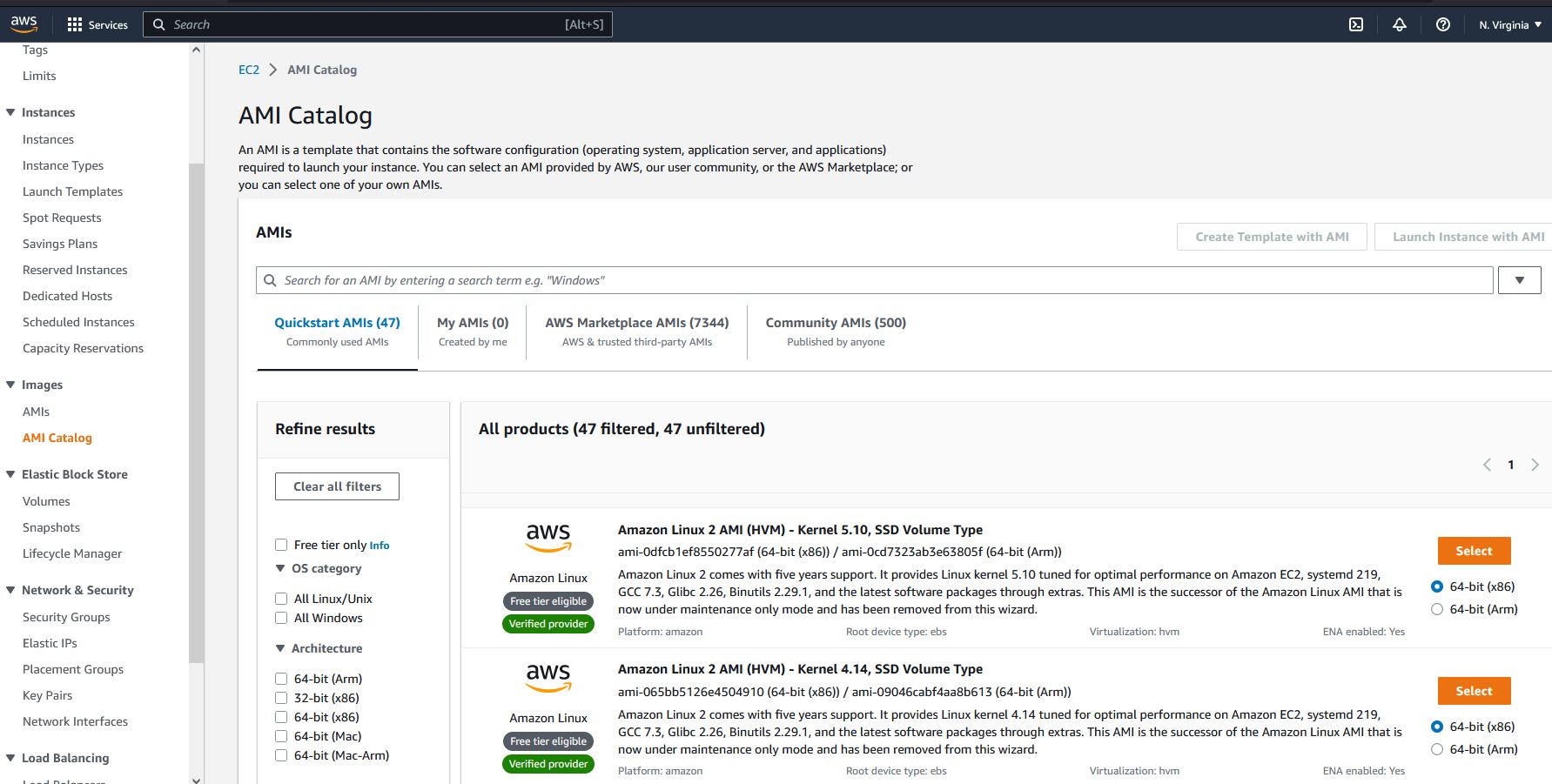Click Select for the Kernel 4.14 AMI
This screenshot has width=1552, height=784.
coord(1474,691)
